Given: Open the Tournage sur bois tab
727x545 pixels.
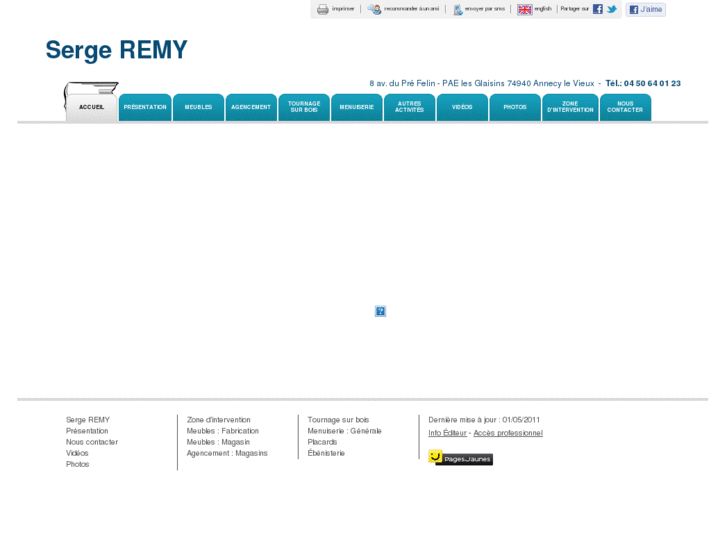Looking at the screenshot, I should [304, 107].
